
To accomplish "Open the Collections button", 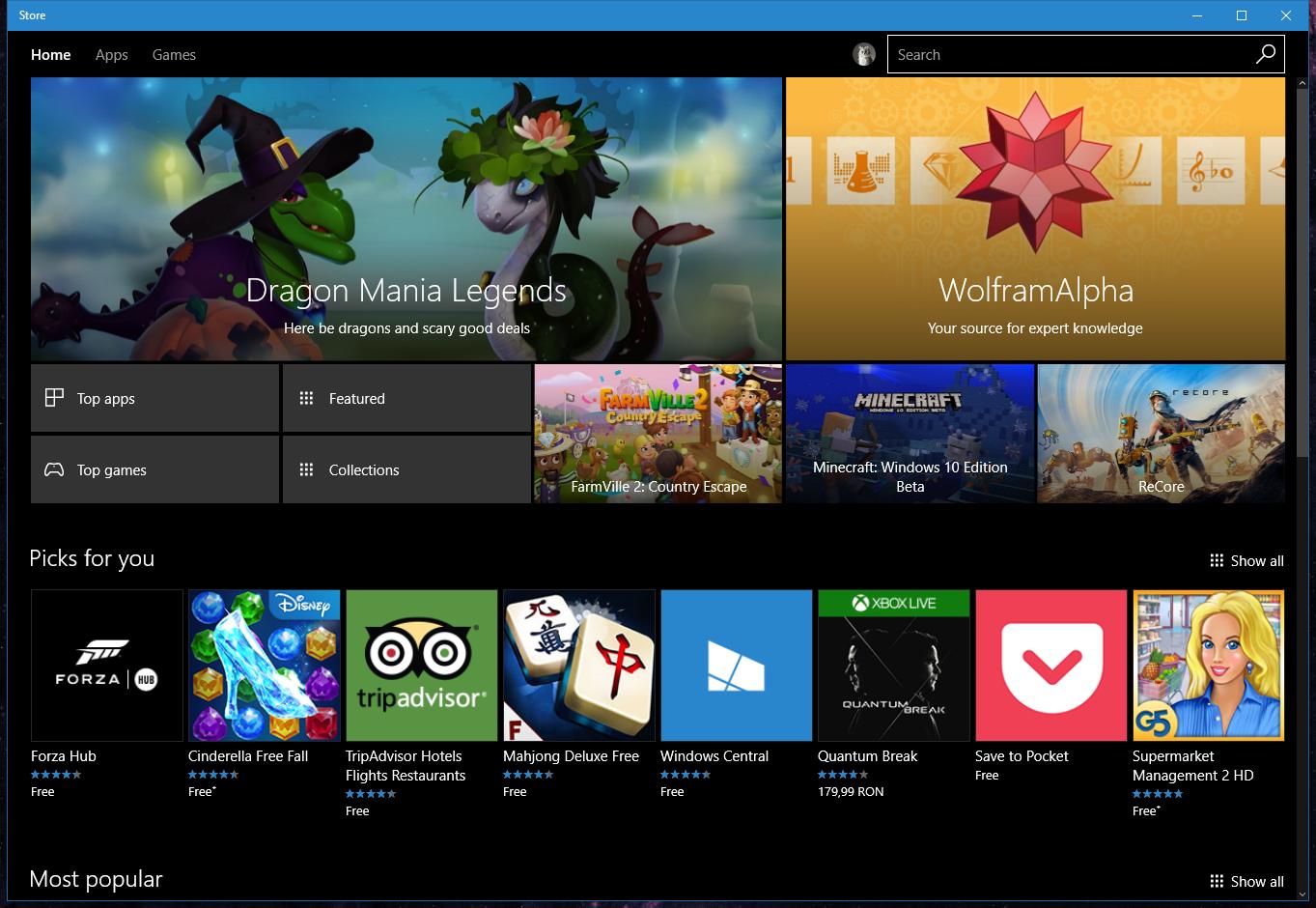I will 406,469.
